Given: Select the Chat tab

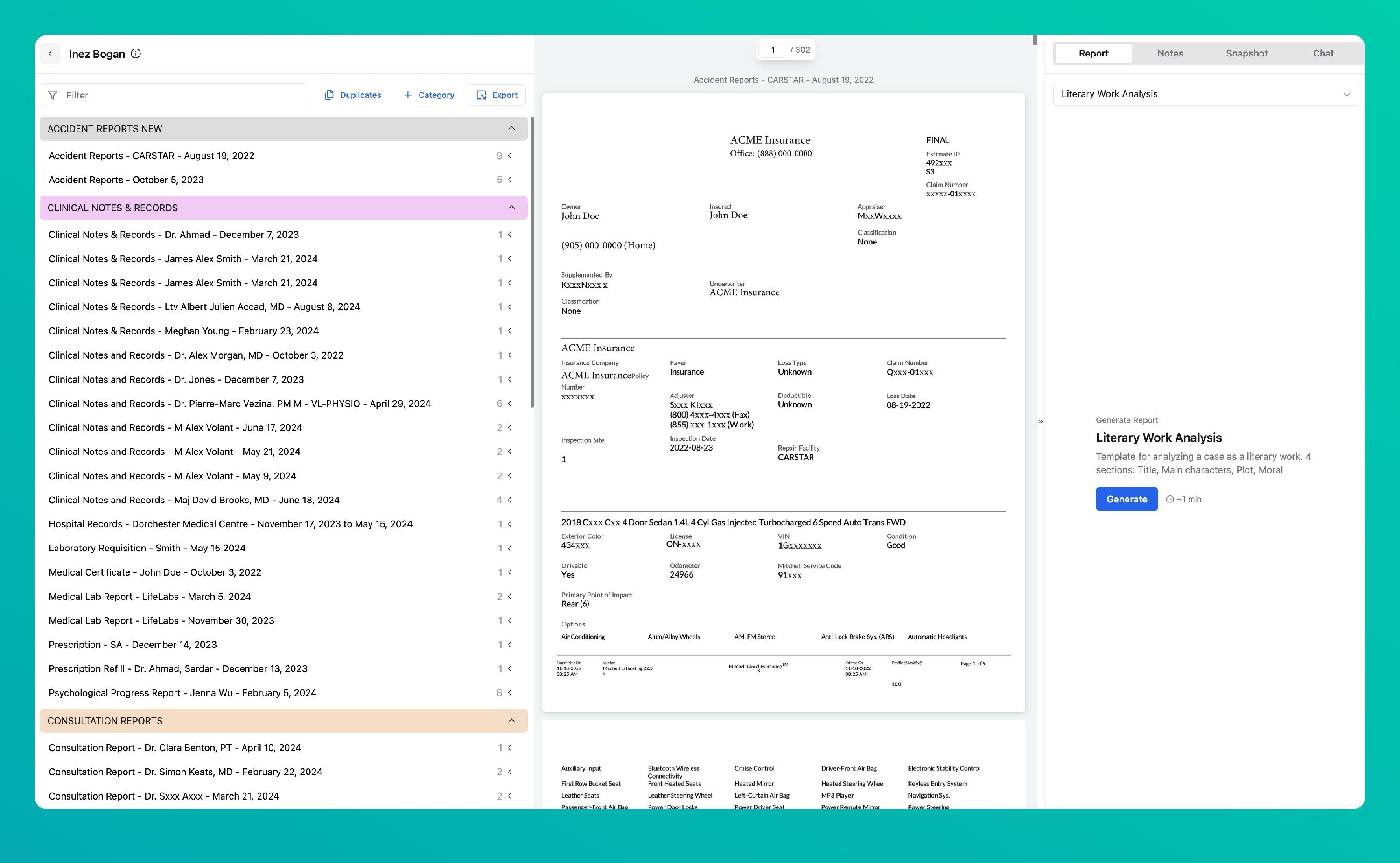Looking at the screenshot, I should (x=1323, y=53).
